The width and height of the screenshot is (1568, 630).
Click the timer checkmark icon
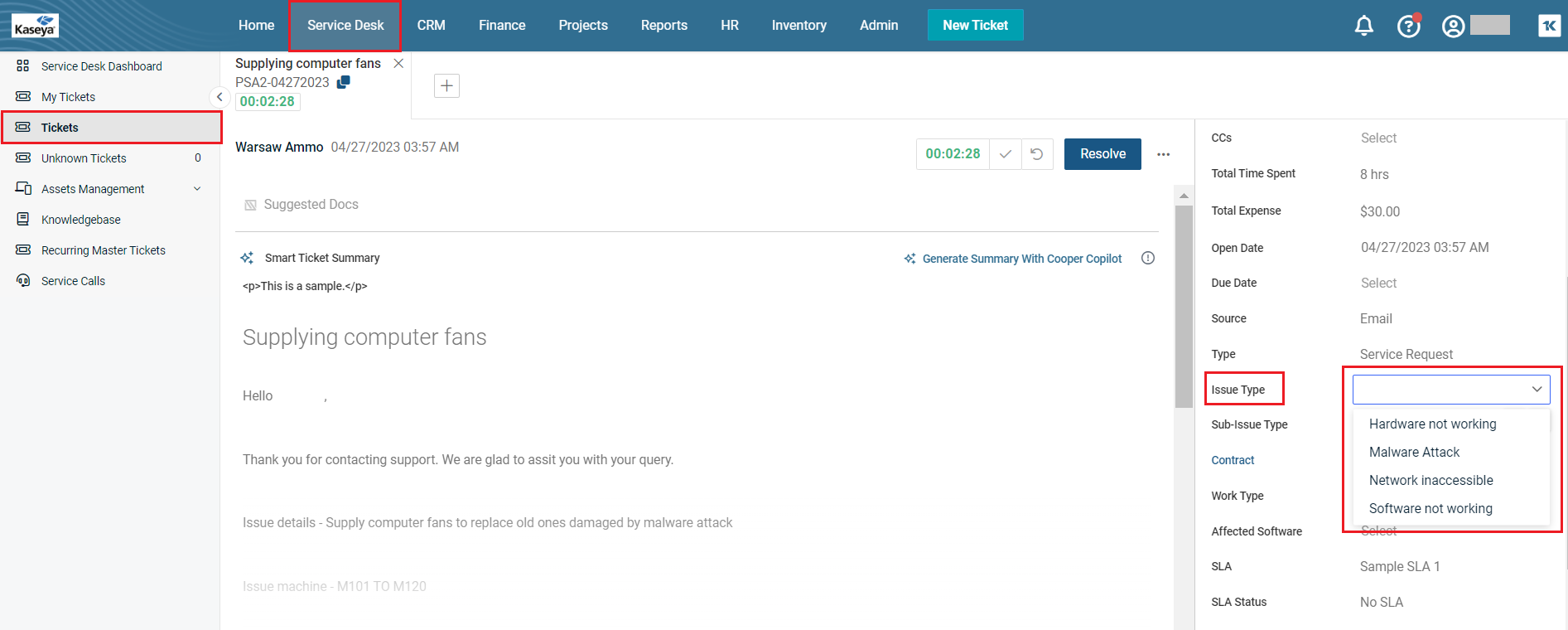[1006, 154]
